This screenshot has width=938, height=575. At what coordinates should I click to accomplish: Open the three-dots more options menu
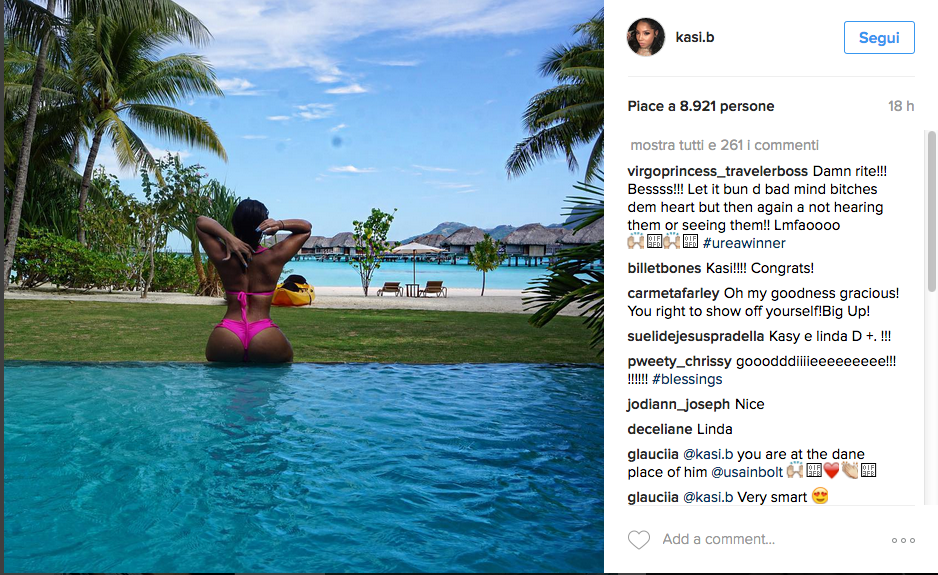903,540
